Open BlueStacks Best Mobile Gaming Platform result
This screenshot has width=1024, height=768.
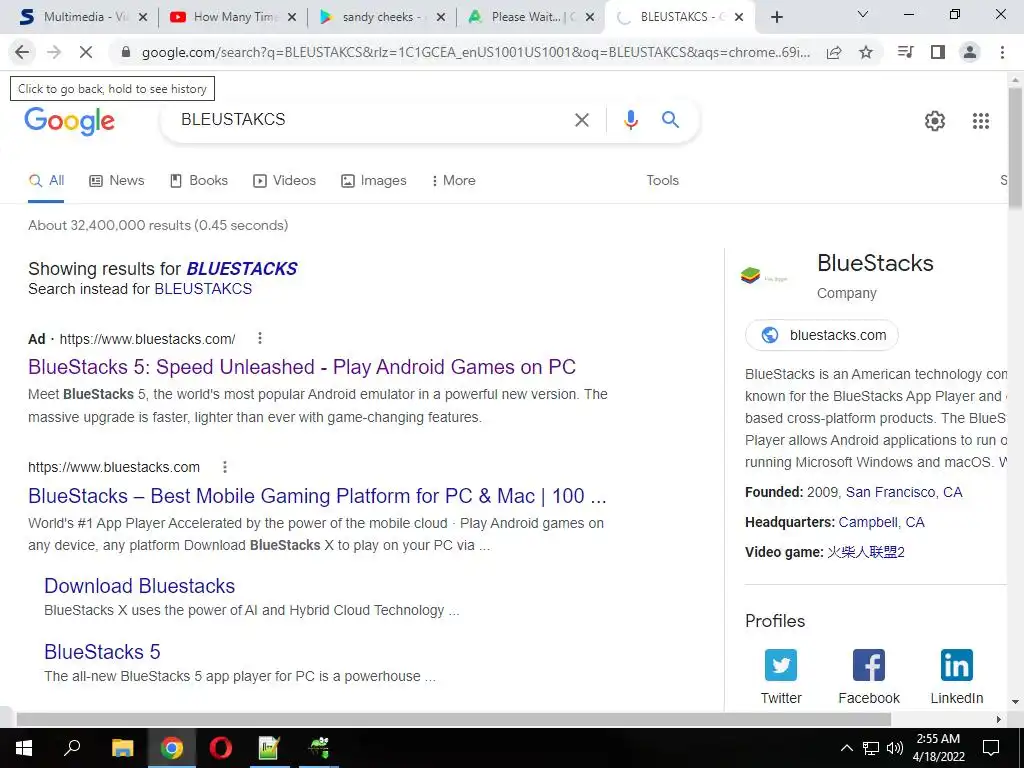pos(317,496)
